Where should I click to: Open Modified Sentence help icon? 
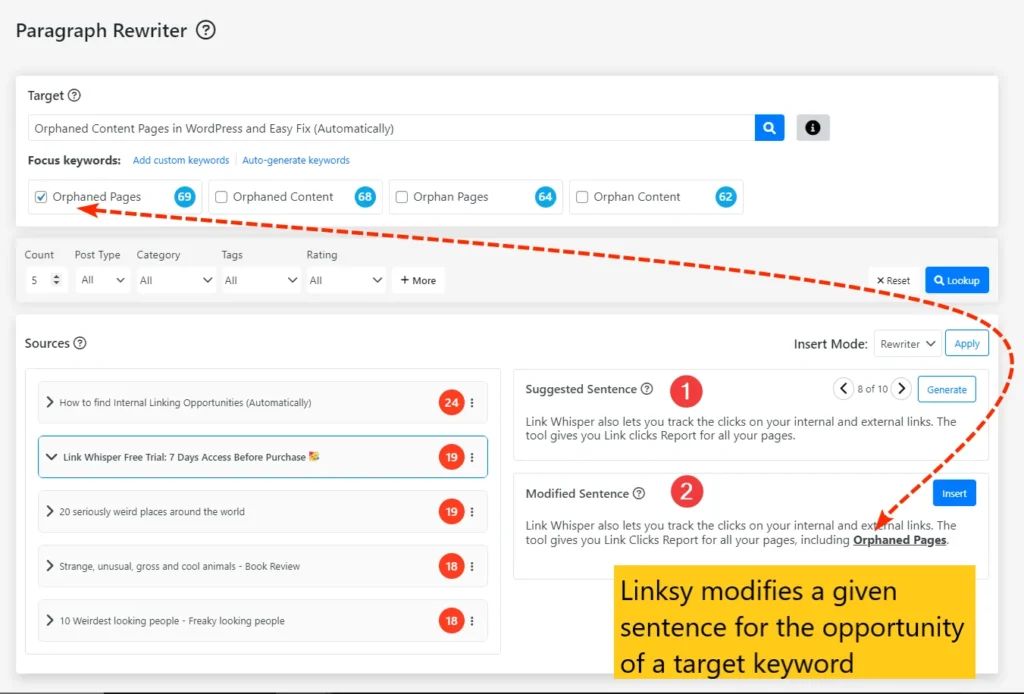tap(639, 494)
